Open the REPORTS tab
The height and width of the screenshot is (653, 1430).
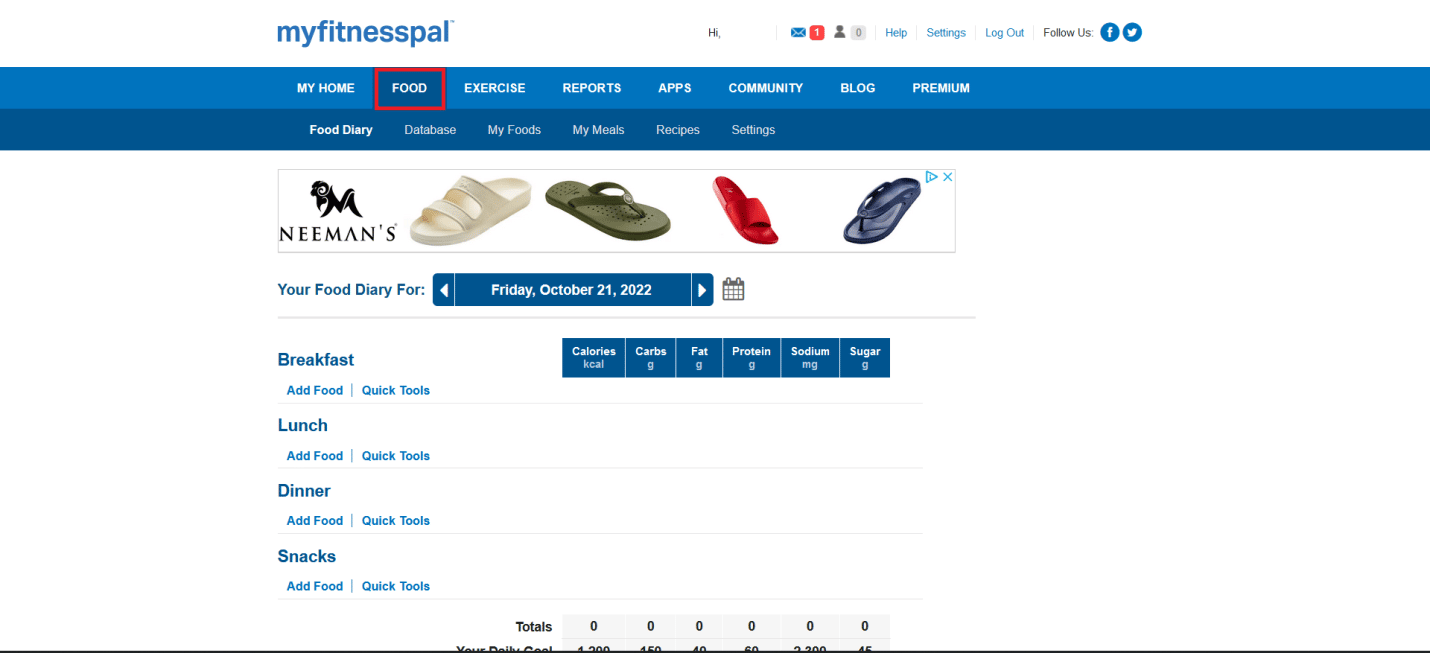point(592,88)
